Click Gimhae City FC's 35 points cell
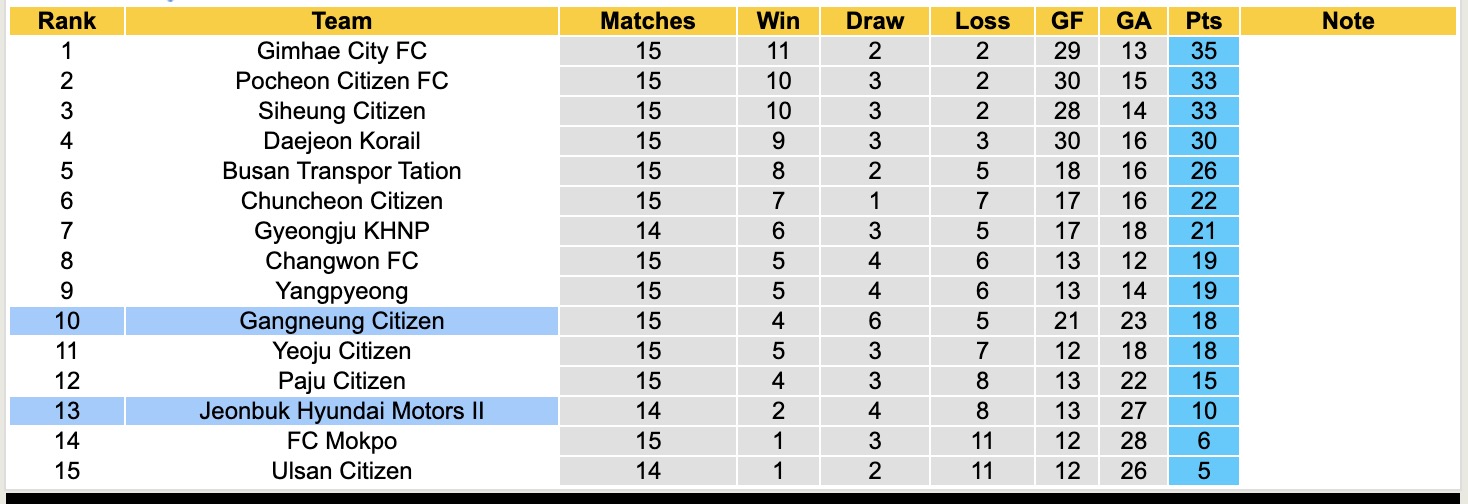This screenshot has width=1468, height=504. tap(1203, 51)
